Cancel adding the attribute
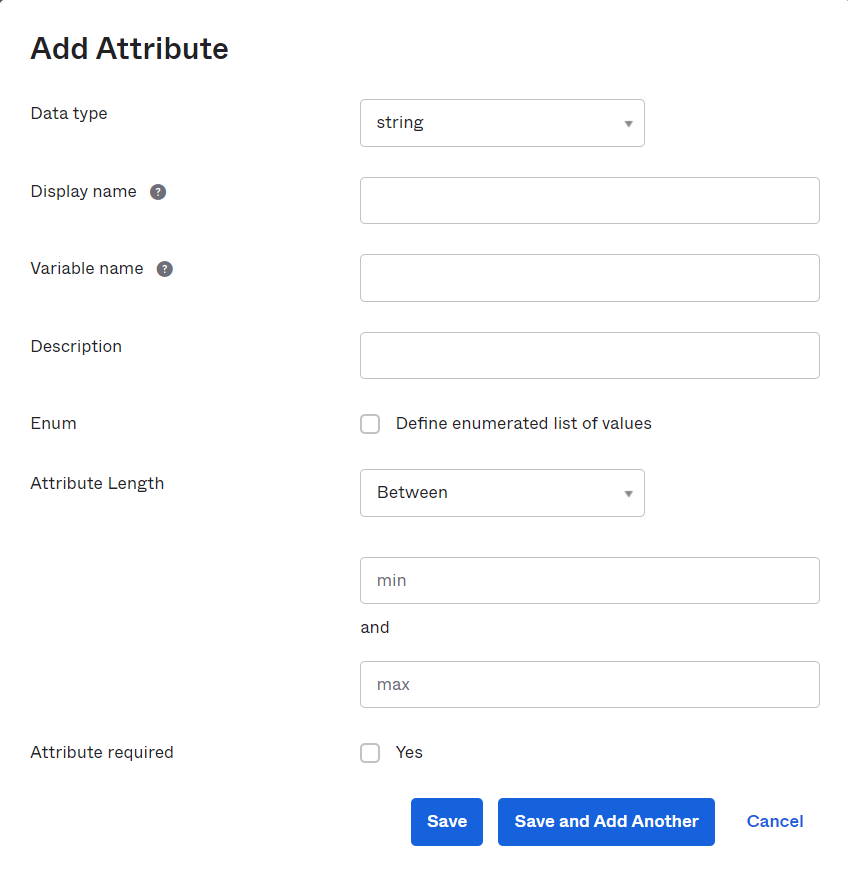Screen dimensions: 848x873 [x=775, y=822]
